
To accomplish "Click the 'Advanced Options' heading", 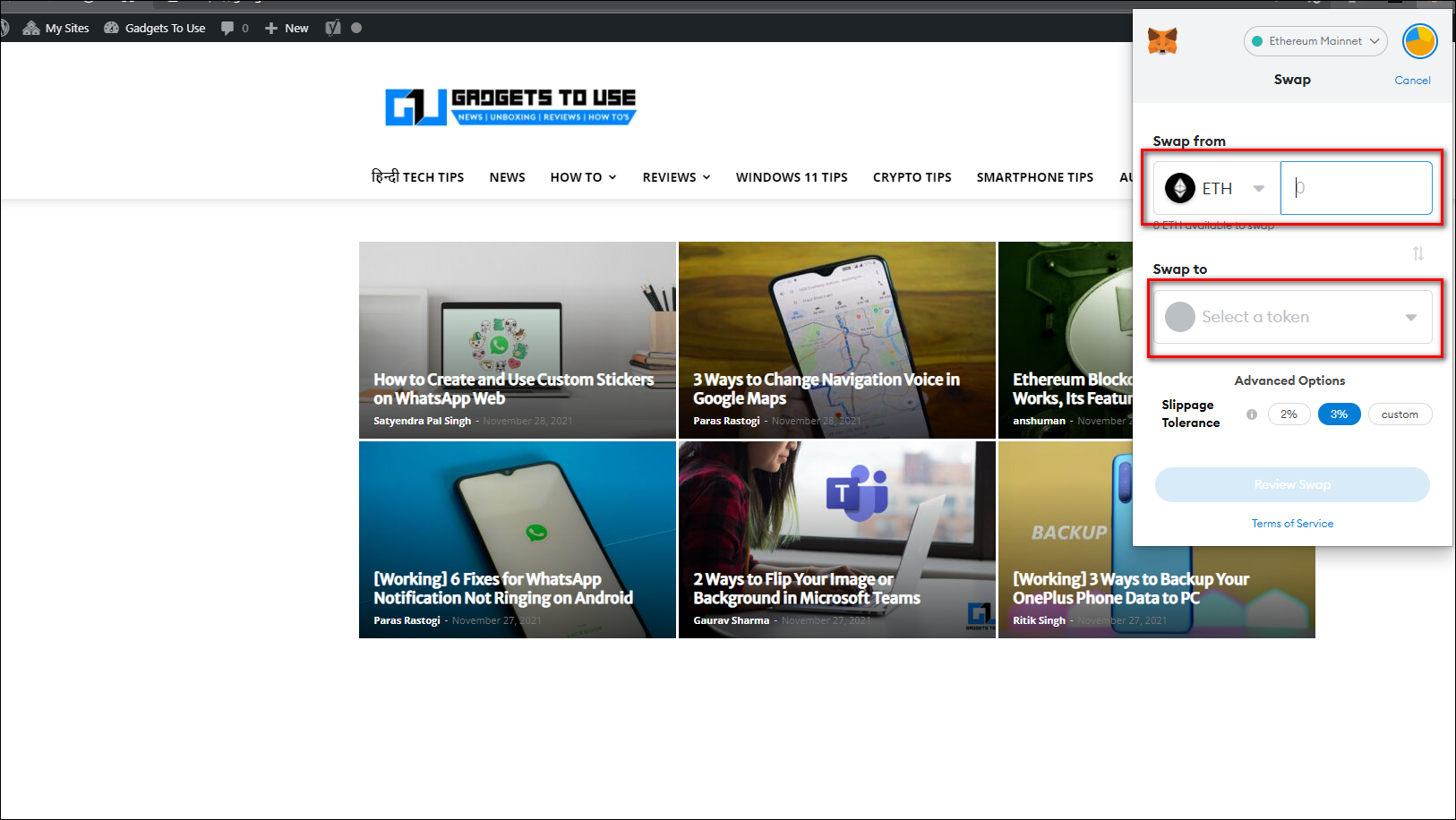I will [x=1289, y=380].
